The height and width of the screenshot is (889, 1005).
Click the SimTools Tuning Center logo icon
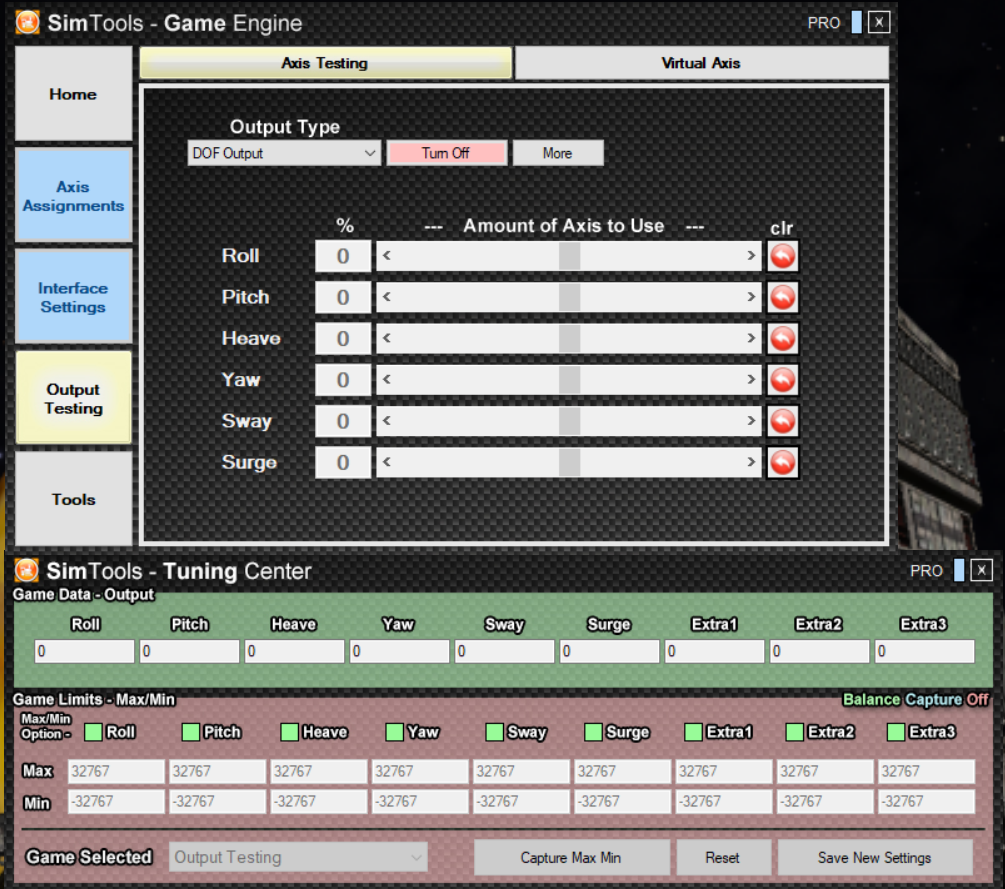click(27, 571)
